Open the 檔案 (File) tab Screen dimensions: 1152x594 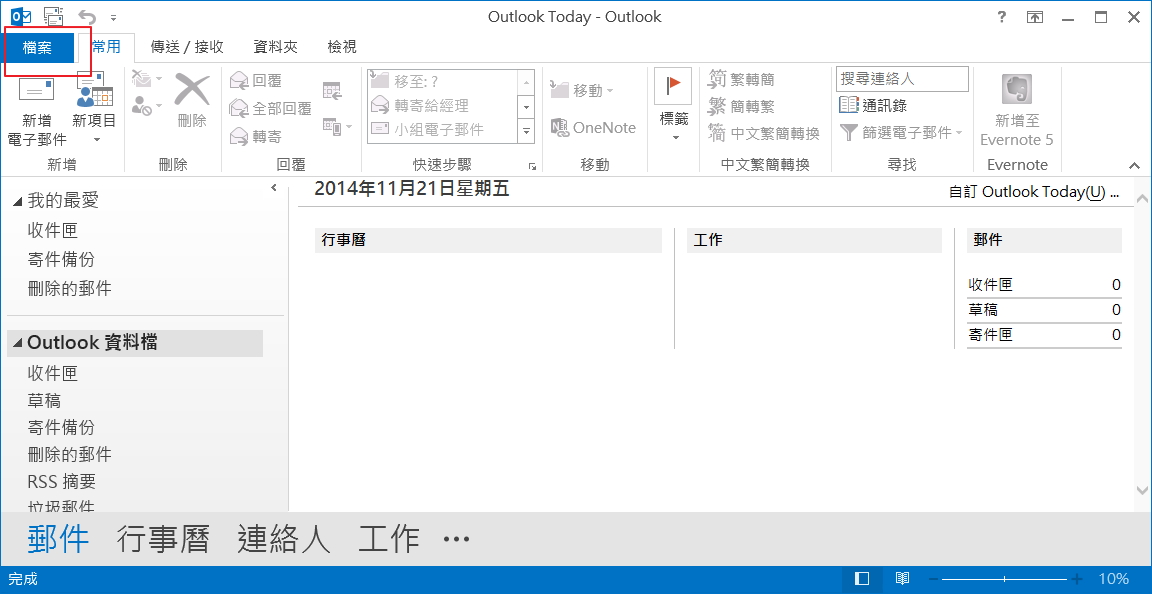tap(37, 48)
